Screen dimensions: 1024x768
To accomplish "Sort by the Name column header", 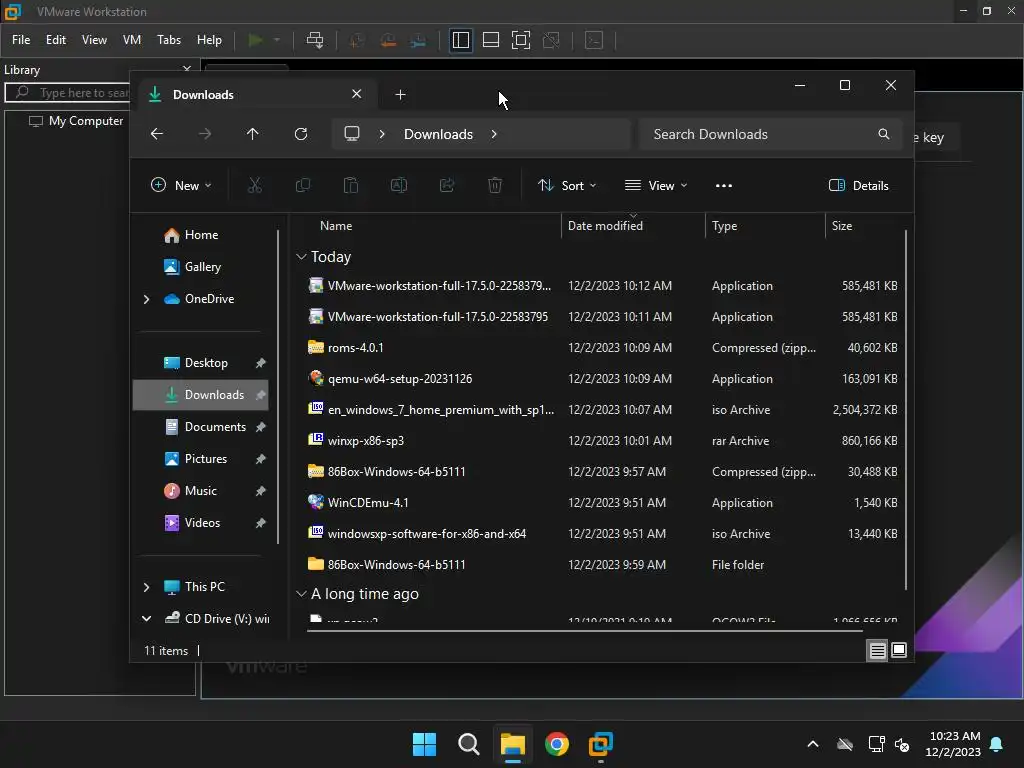I will point(336,226).
